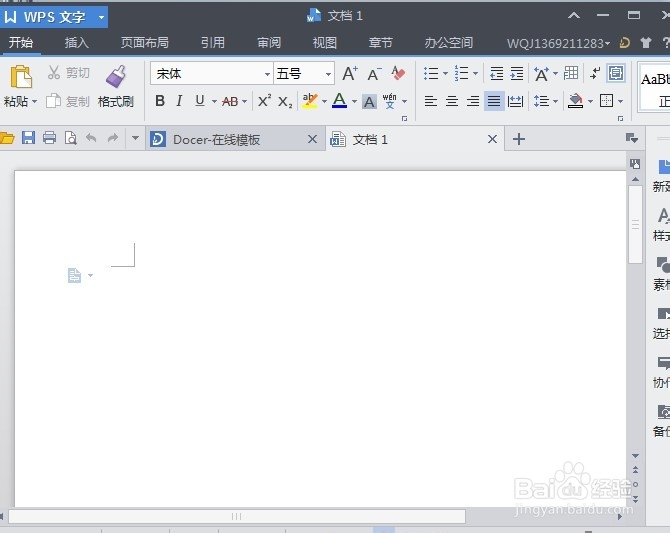Click the Cut scissors icon

(x=53, y=73)
